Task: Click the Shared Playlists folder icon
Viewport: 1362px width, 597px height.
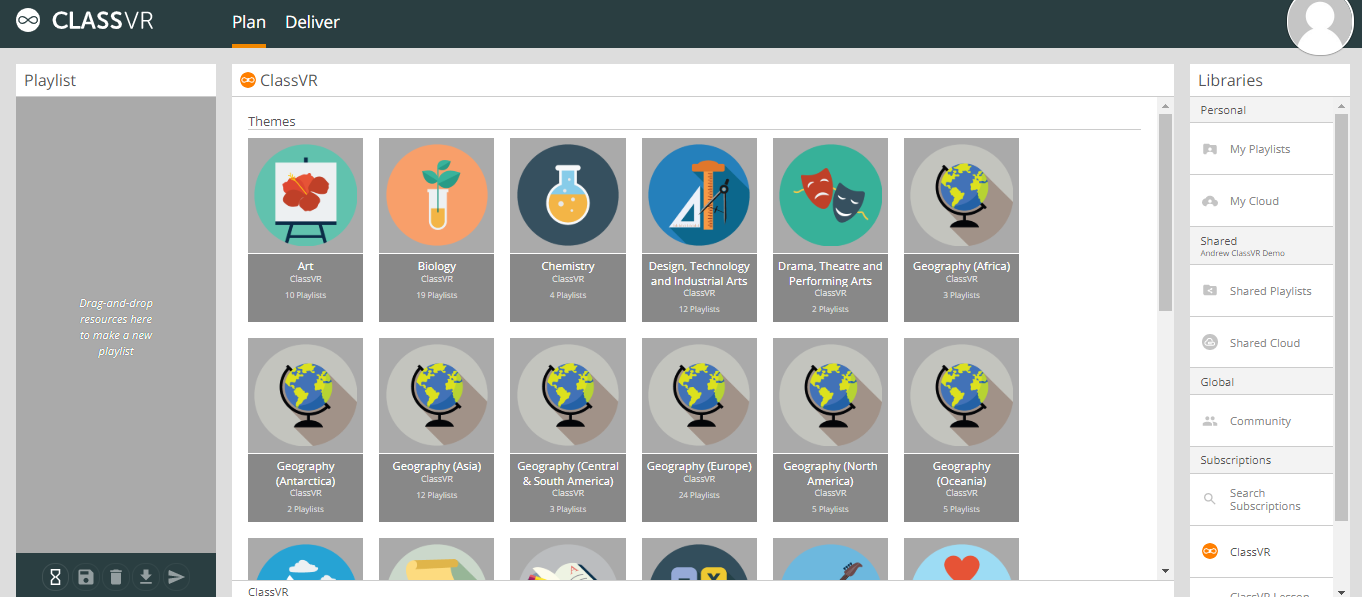Action: click(x=1210, y=291)
